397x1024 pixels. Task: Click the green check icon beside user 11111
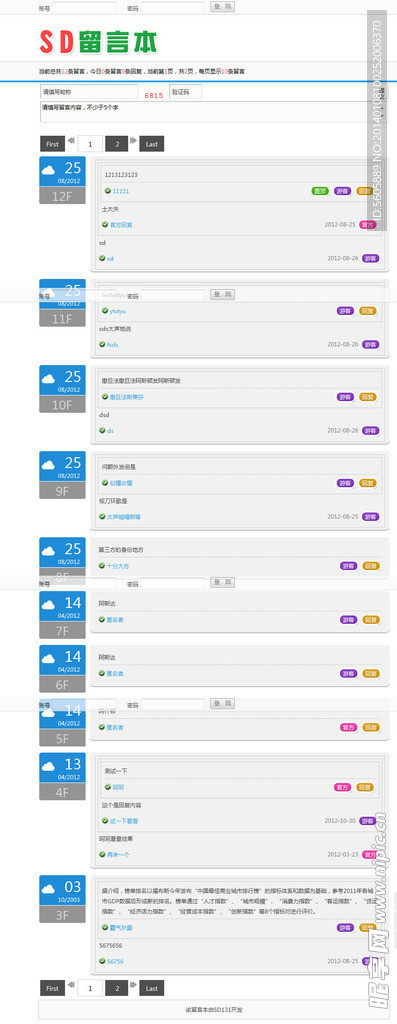click(108, 191)
